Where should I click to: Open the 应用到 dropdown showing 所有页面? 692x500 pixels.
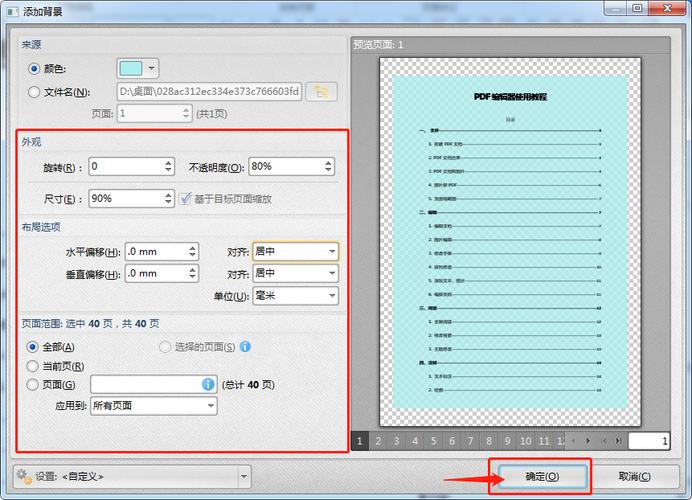pos(153,406)
